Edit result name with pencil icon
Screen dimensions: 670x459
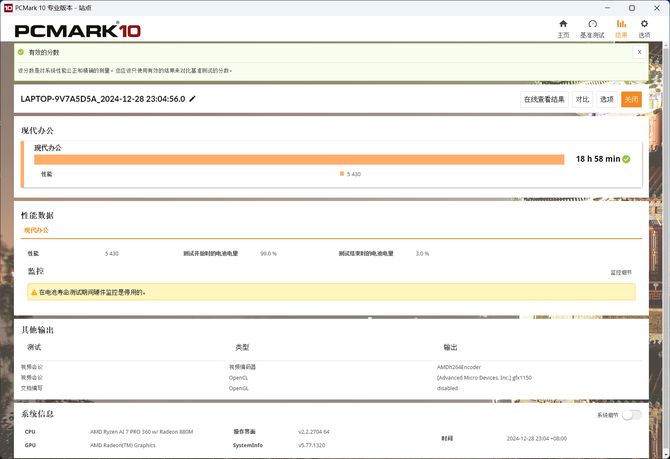point(192,99)
